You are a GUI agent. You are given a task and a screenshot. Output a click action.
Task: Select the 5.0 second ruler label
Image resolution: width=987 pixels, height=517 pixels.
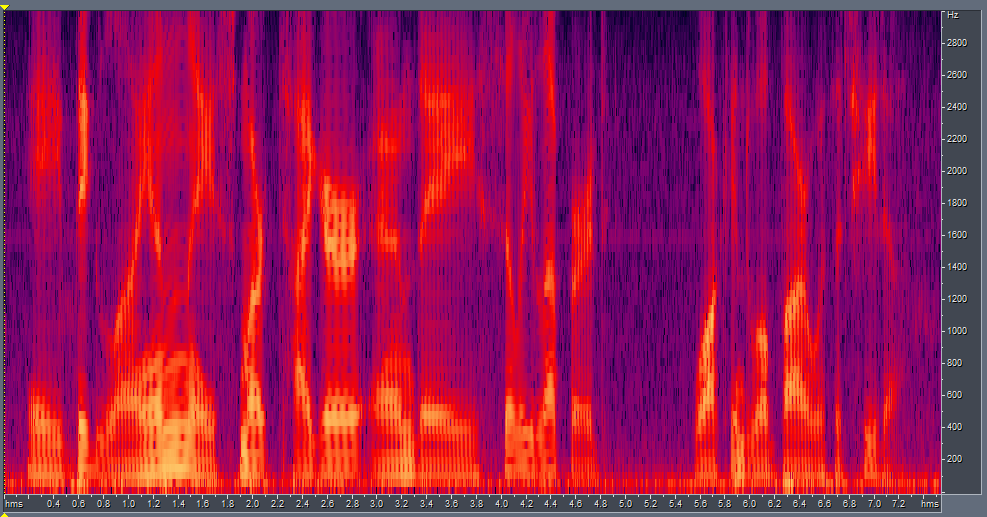point(625,504)
